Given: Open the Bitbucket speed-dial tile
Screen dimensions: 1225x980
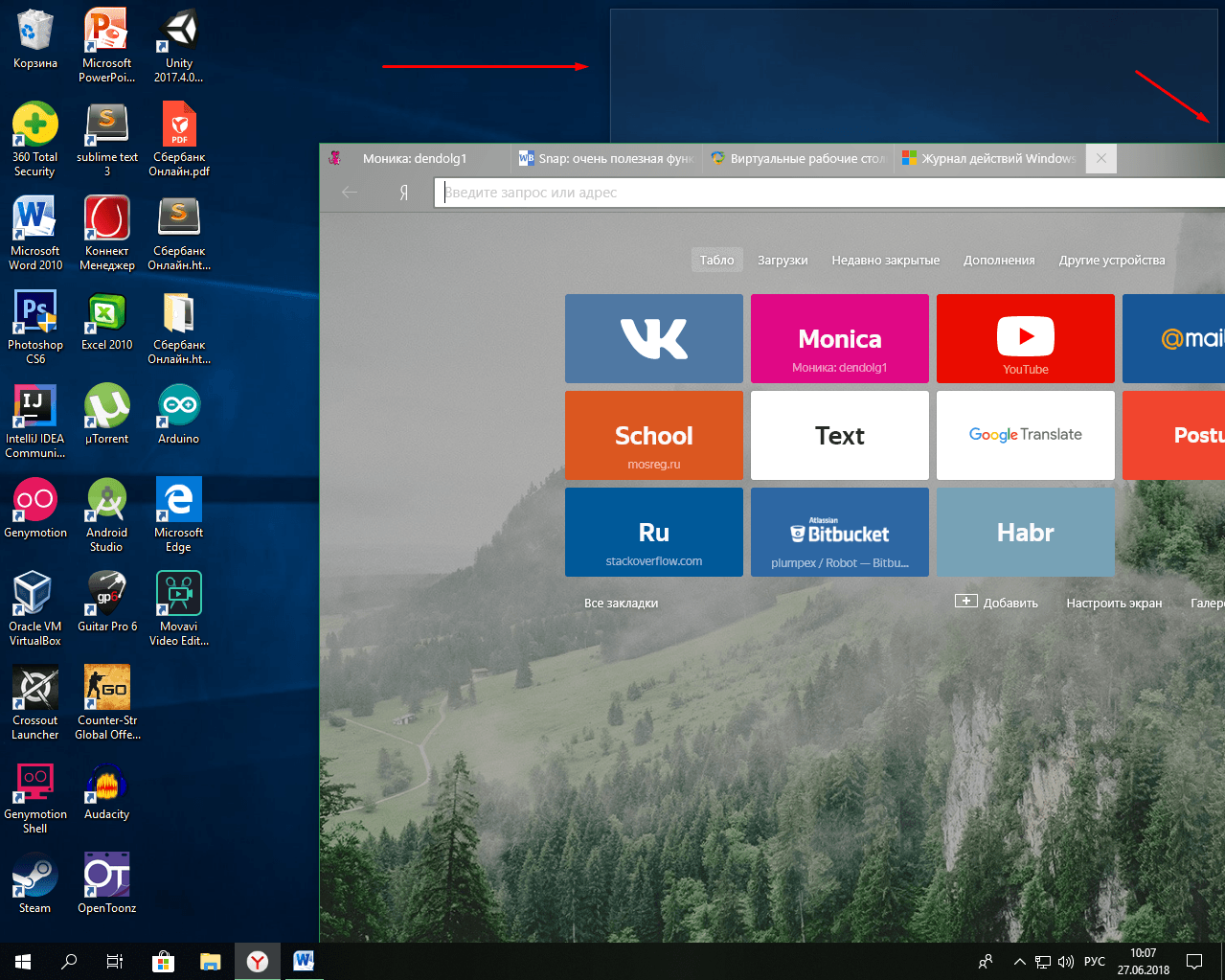Looking at the screenshot, I should pos(840,532).
